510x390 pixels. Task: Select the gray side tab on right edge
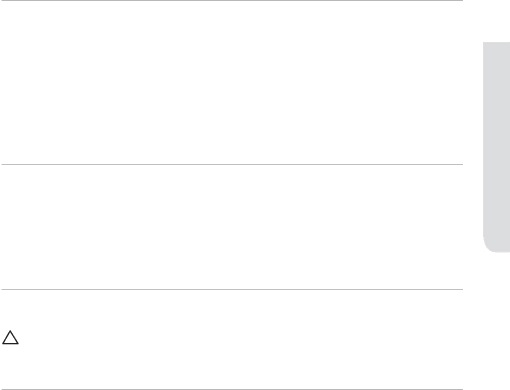496,147
